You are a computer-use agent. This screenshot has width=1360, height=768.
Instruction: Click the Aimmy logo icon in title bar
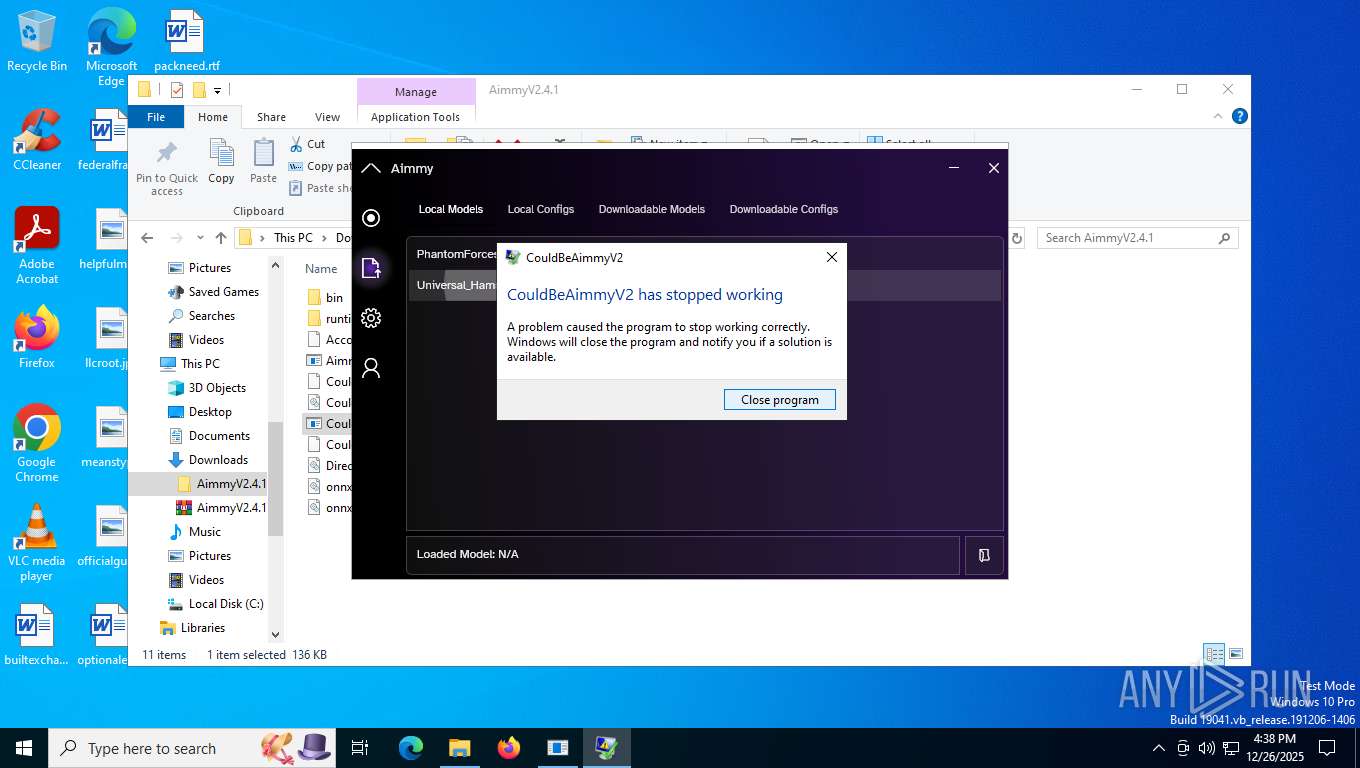click(x=371, y=168)
